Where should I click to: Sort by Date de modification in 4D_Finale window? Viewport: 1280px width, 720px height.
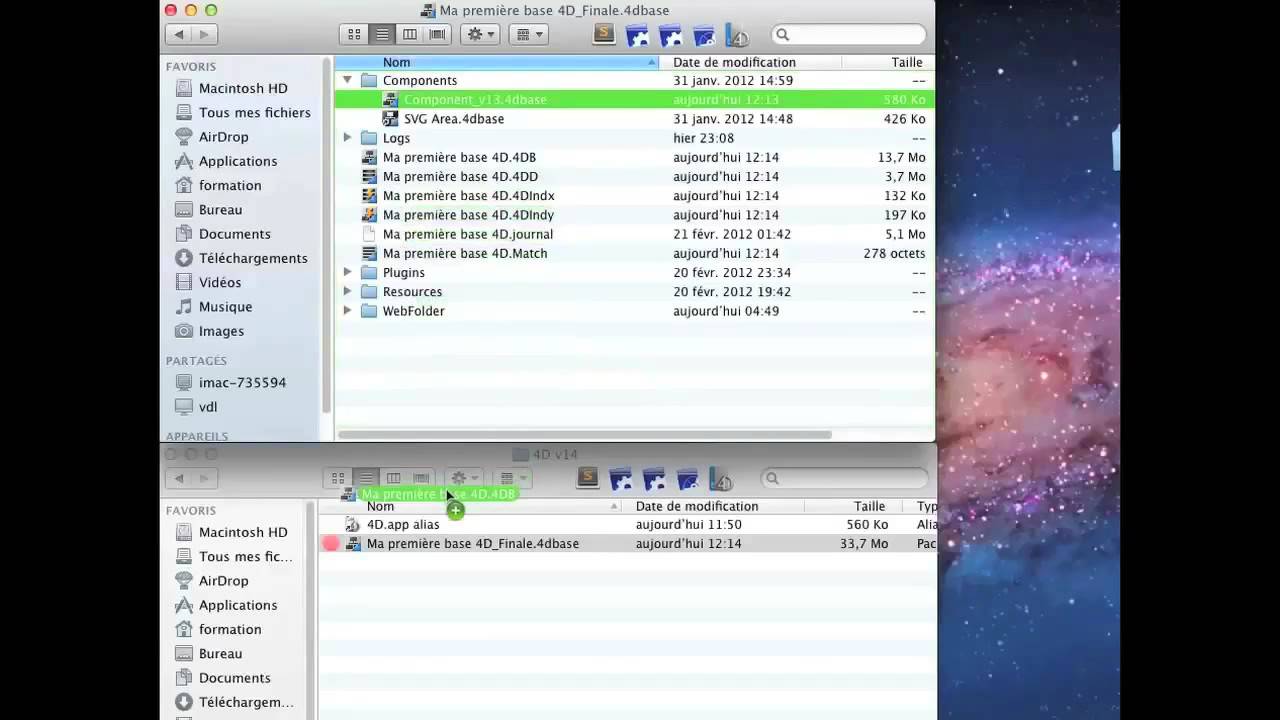(x=750, y=62)
